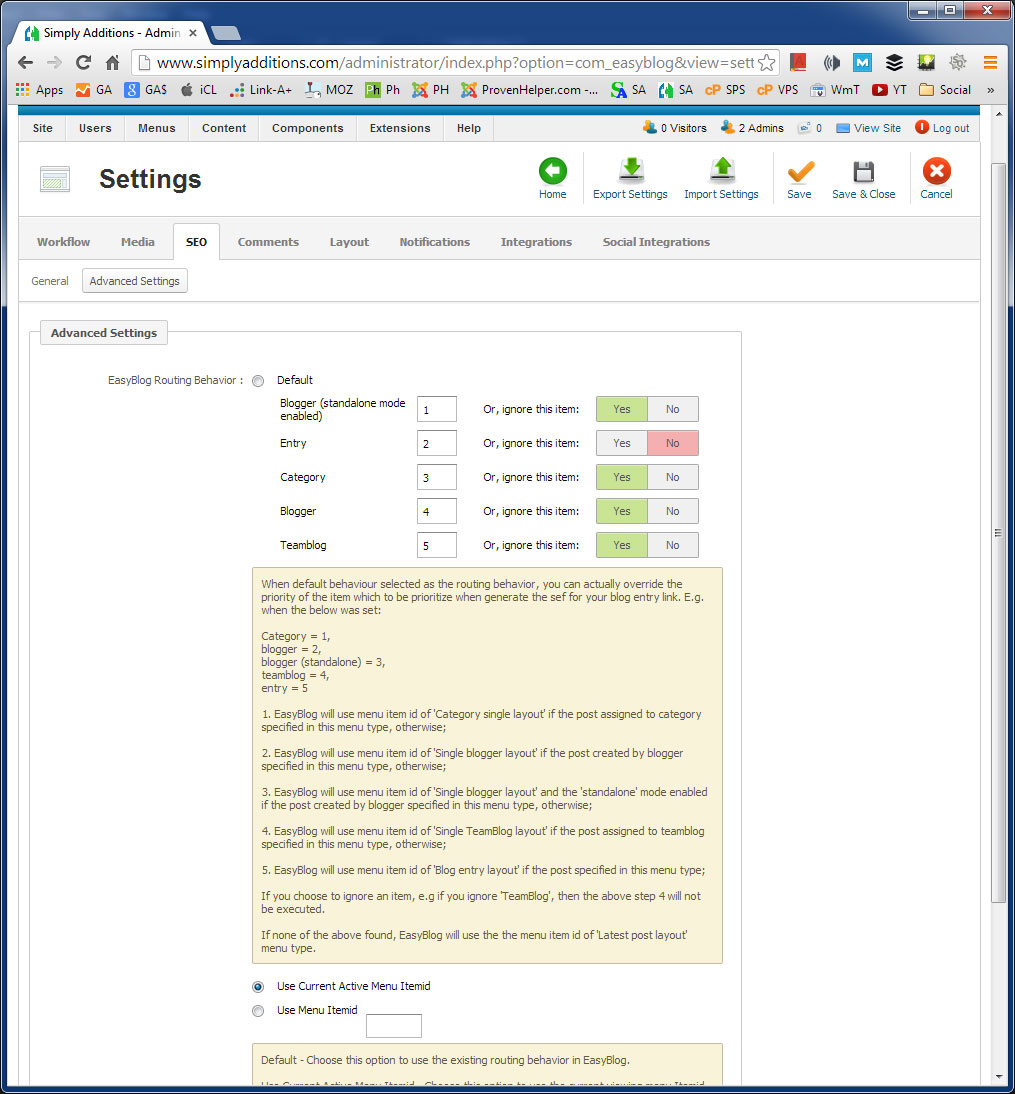Click the Import Settings icon

coord(721,171)
